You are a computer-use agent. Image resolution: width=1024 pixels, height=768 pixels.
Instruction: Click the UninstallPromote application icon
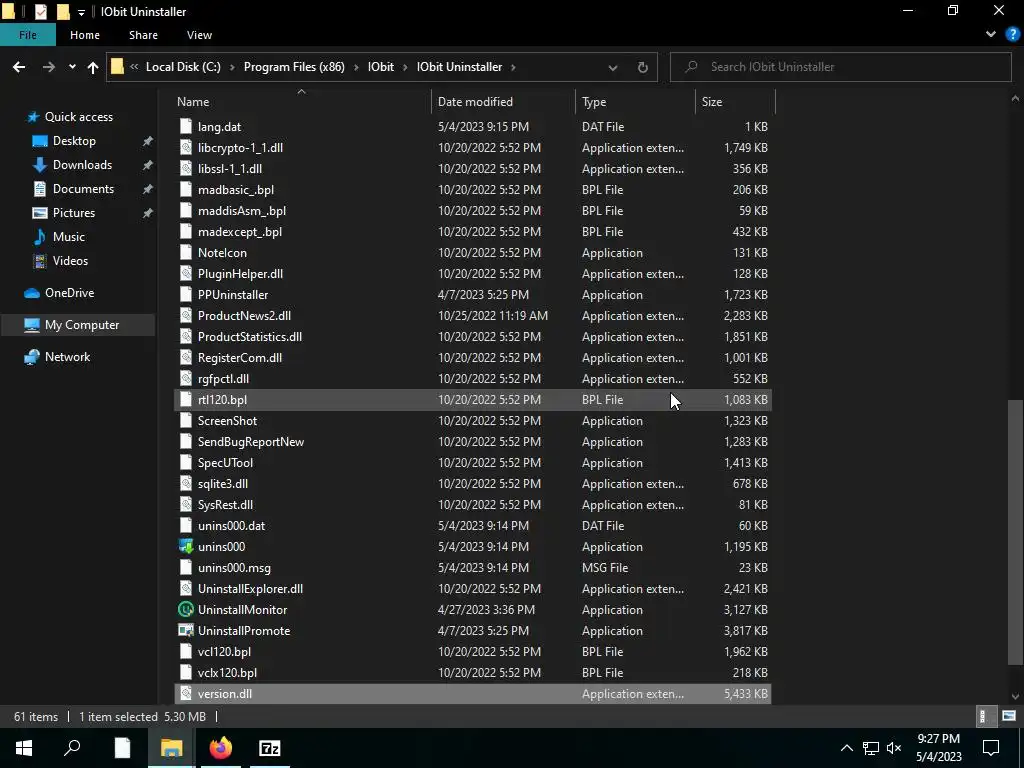186,630
